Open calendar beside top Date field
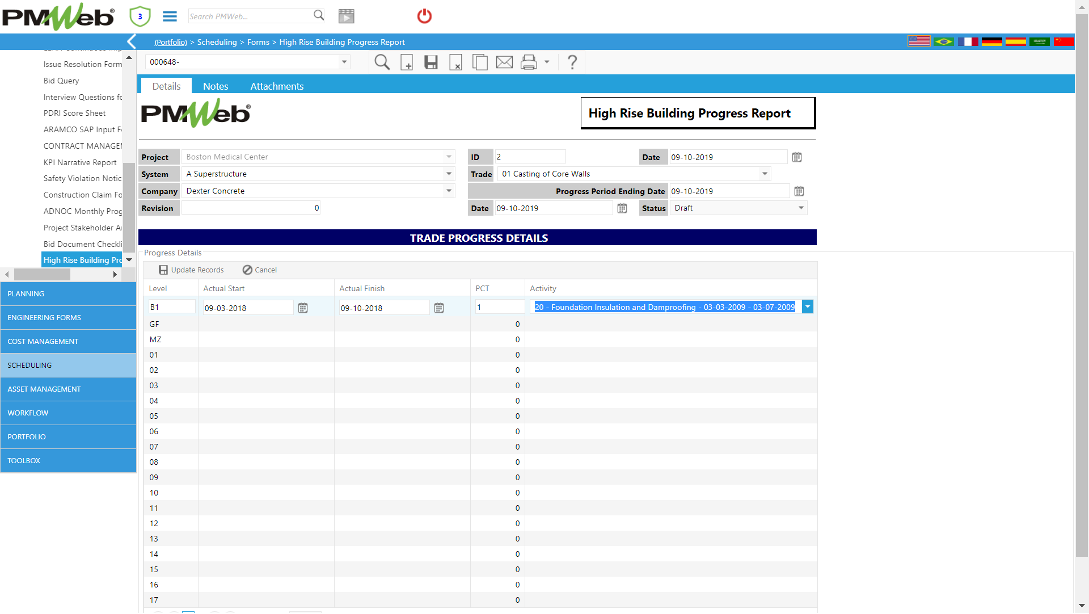The height and width of the screenshot is (614, 1089). (797, 157)
